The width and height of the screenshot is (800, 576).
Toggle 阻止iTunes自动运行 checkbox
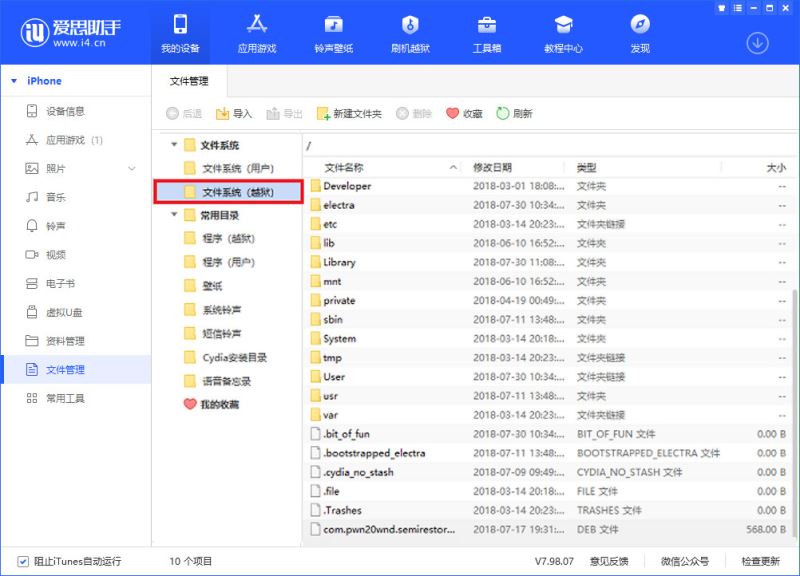pos(23,561)
